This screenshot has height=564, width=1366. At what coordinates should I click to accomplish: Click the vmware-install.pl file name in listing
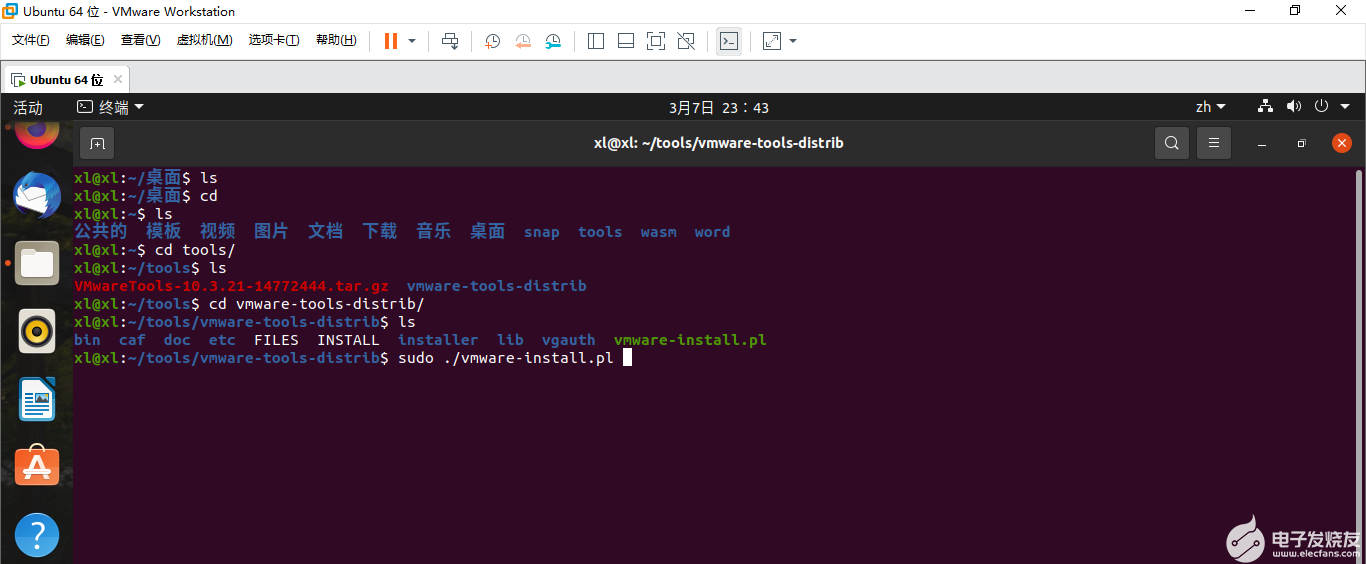(690, 340)
